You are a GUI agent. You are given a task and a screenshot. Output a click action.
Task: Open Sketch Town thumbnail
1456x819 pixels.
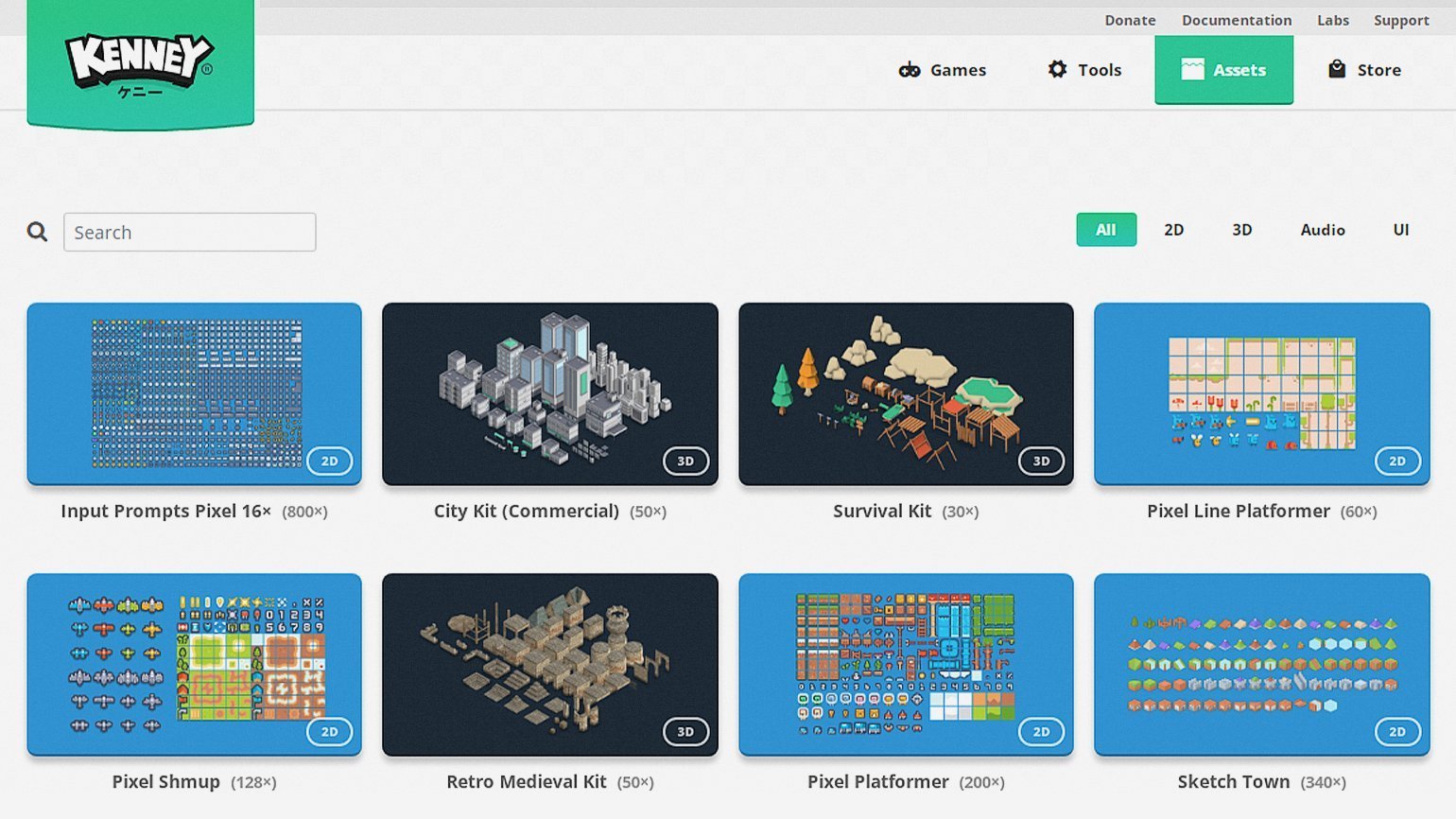click(1262, 664)
